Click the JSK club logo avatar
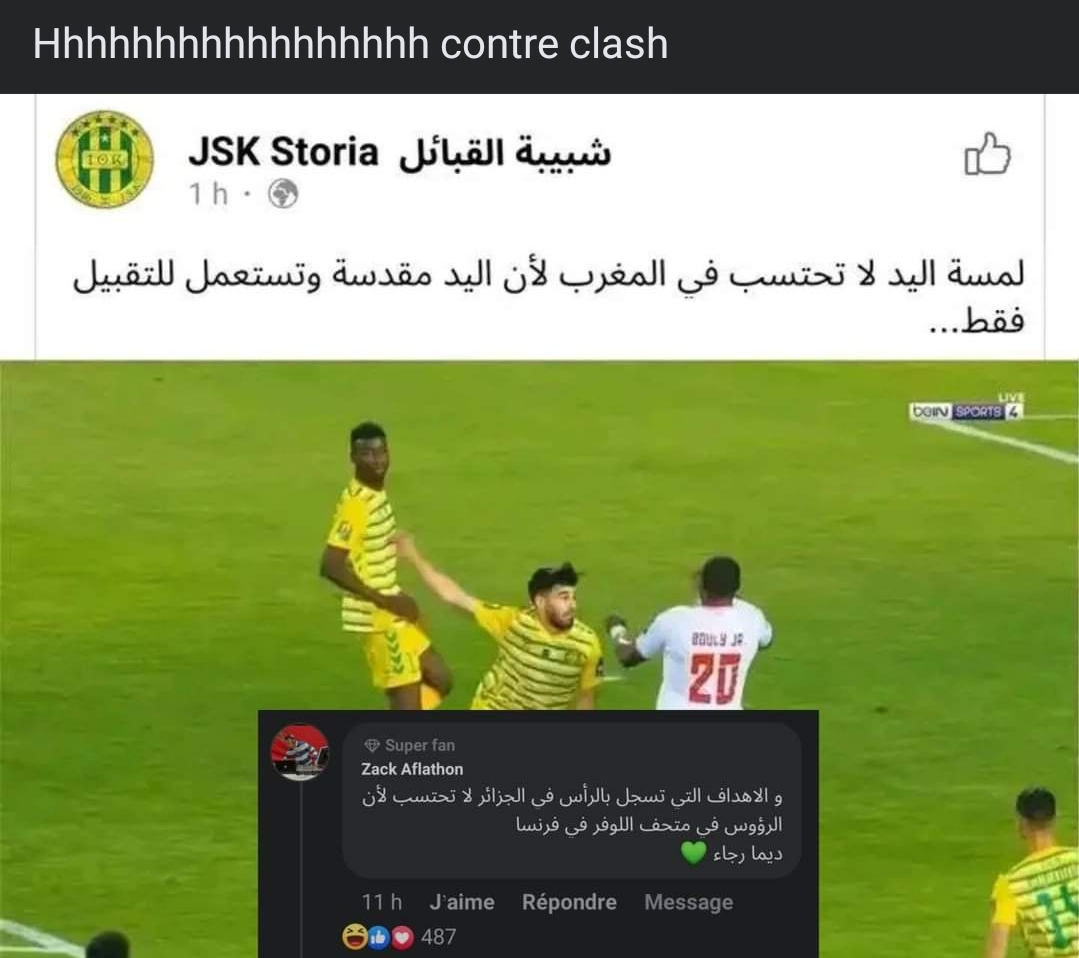Screen dimensions: 1079x958 [105, 160]
